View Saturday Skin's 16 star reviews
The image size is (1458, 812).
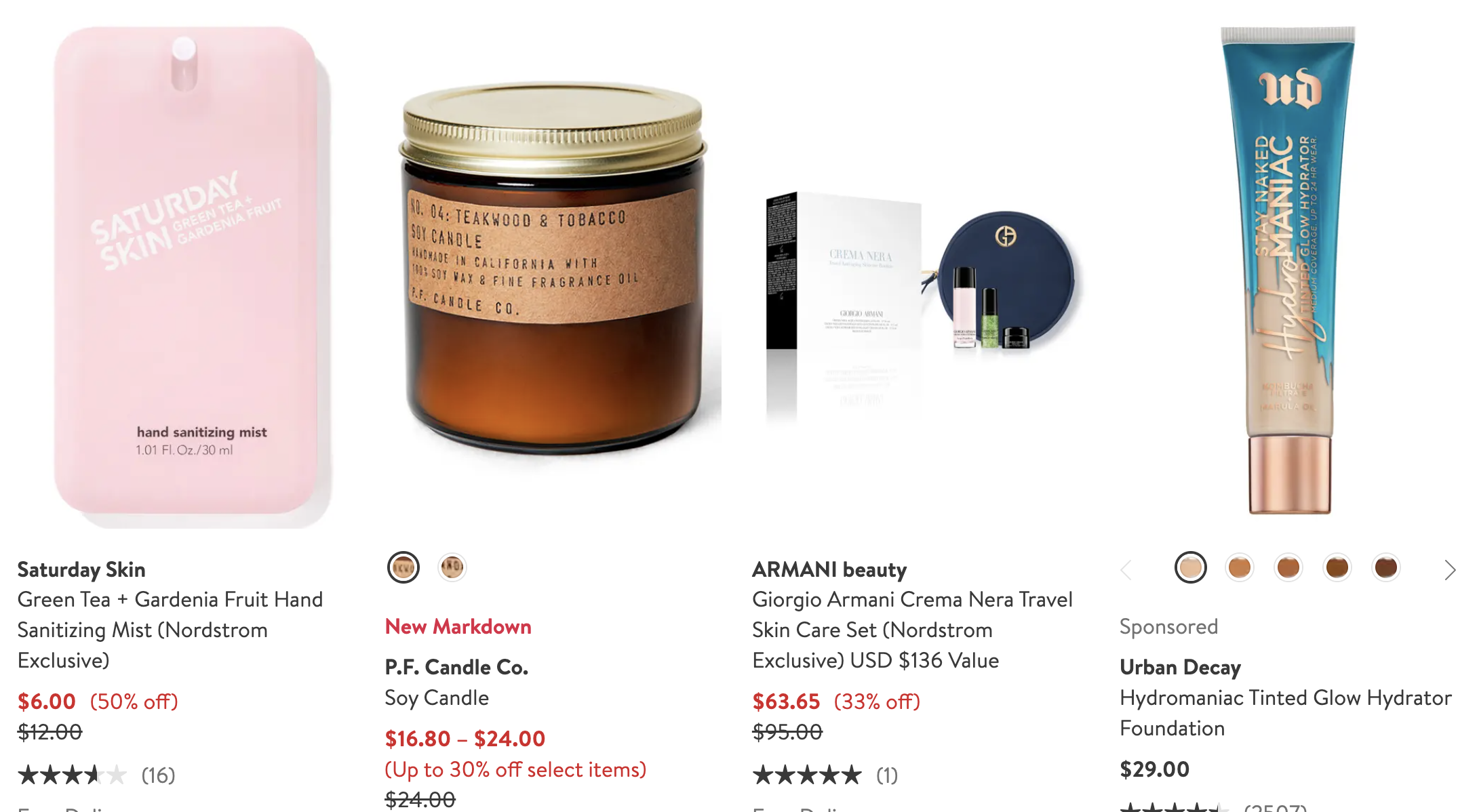tap(96, 775)
